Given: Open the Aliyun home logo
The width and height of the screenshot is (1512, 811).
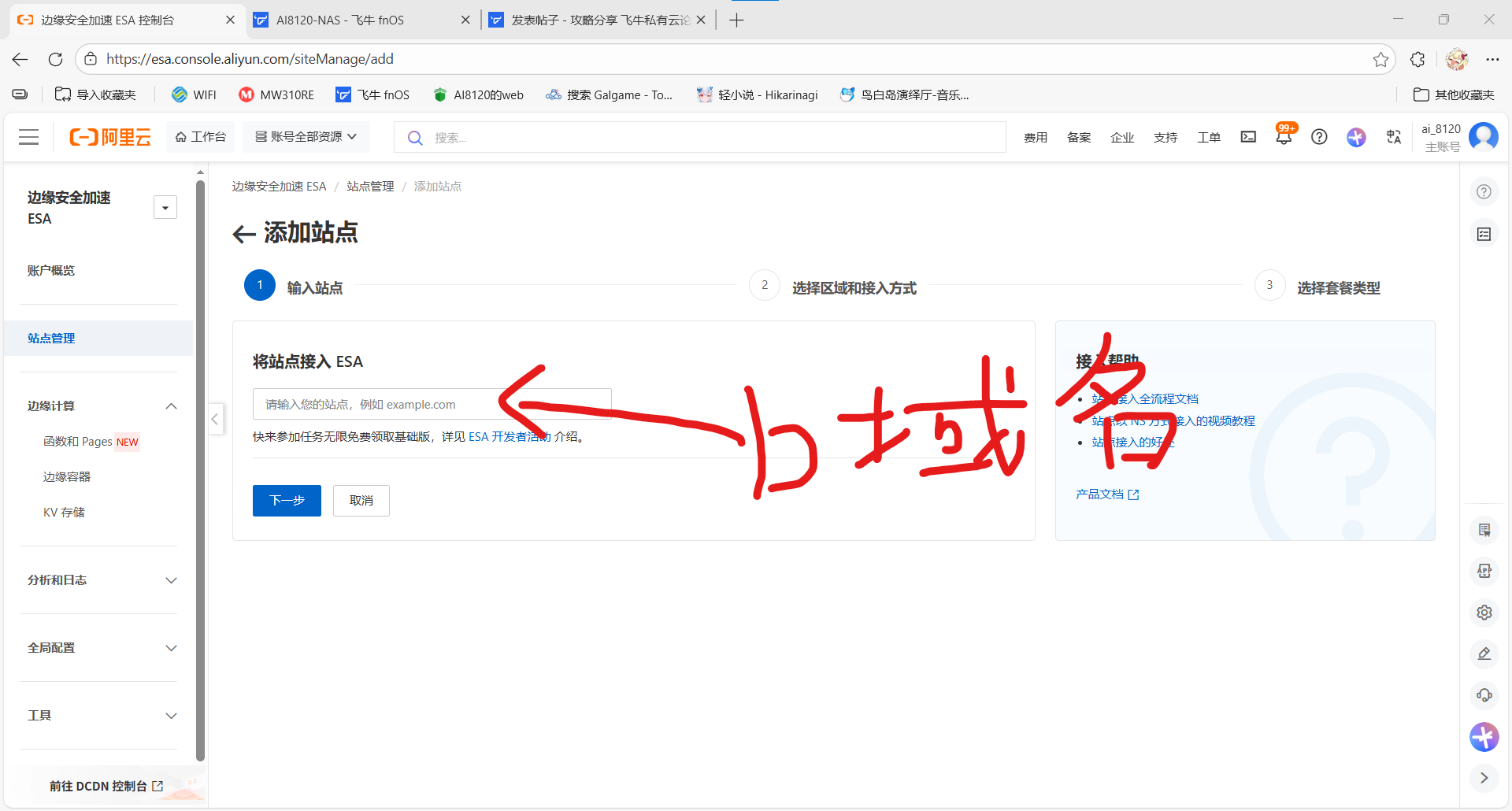Looking at the screenshot, I should coord(110,136).
